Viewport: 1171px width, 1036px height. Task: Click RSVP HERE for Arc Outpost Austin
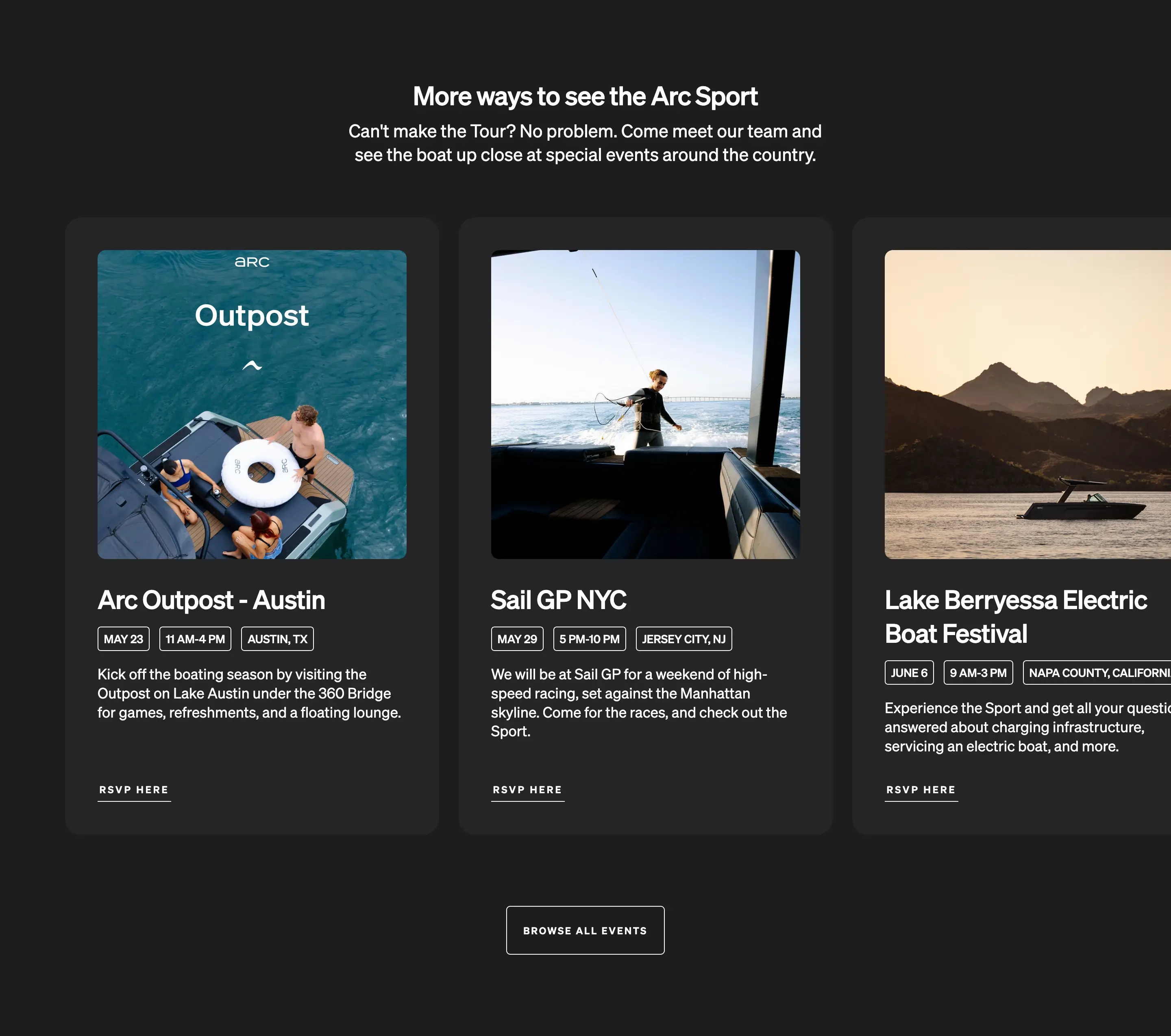134,790
